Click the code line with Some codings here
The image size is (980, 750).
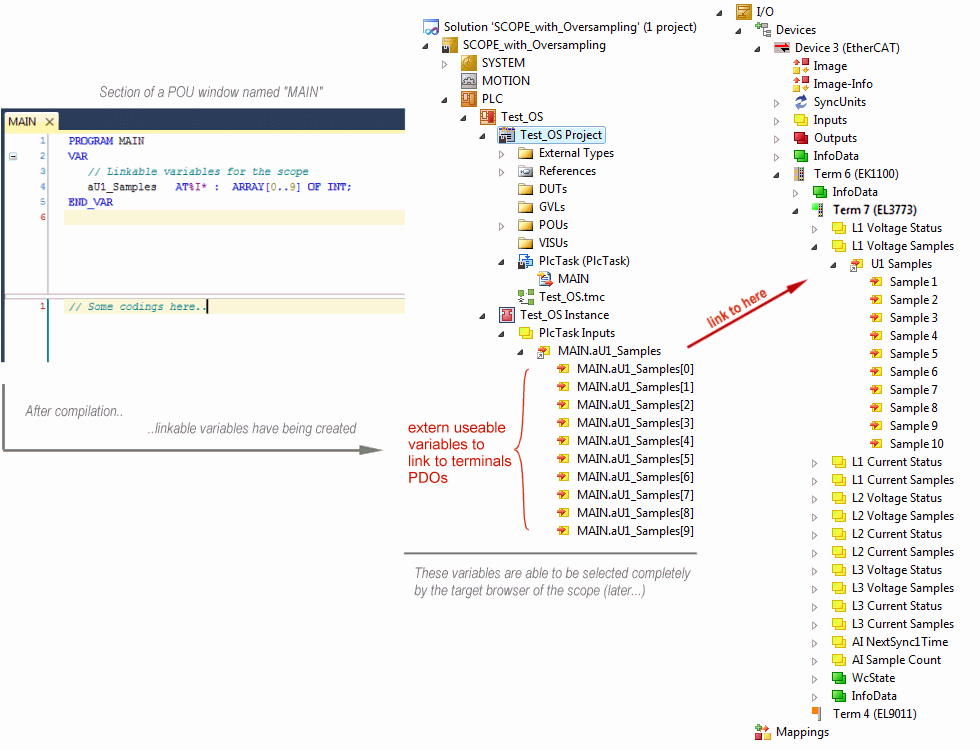point(137,307)
